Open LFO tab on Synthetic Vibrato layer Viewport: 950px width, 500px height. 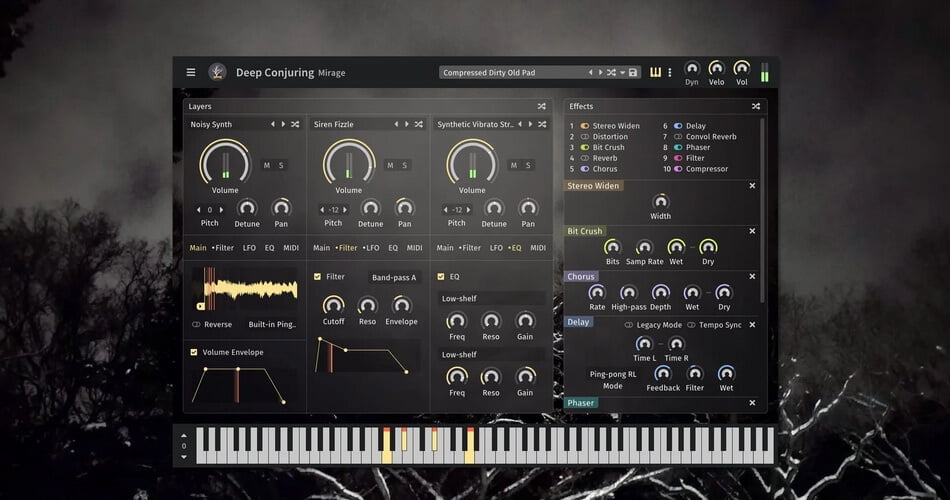496,247
